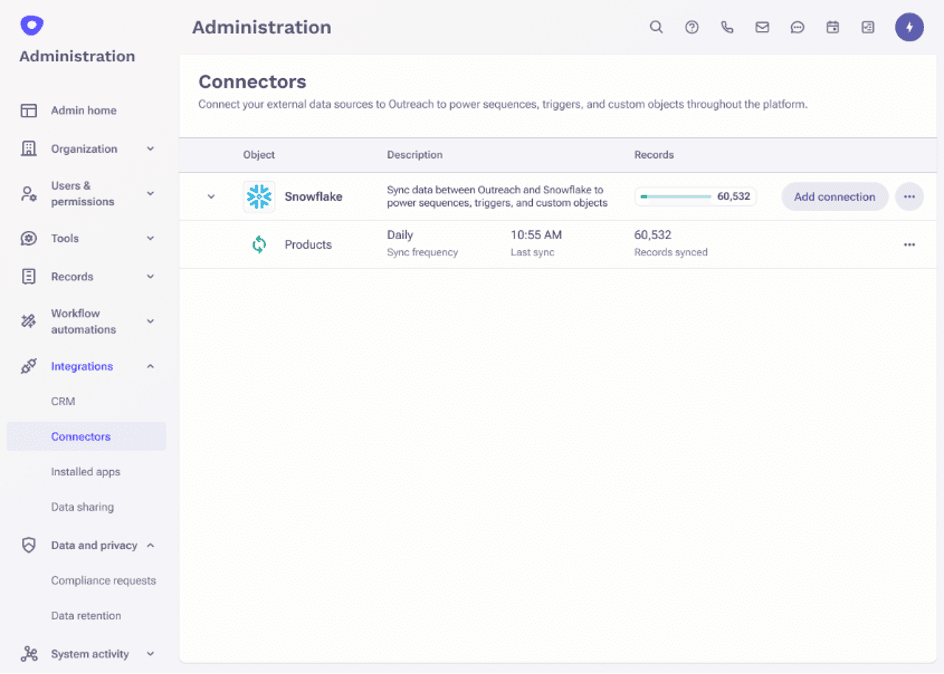The width and height of the screenshot is (944, 674).
Task: Expand the Users & permissions section
Action: [150, 193]
